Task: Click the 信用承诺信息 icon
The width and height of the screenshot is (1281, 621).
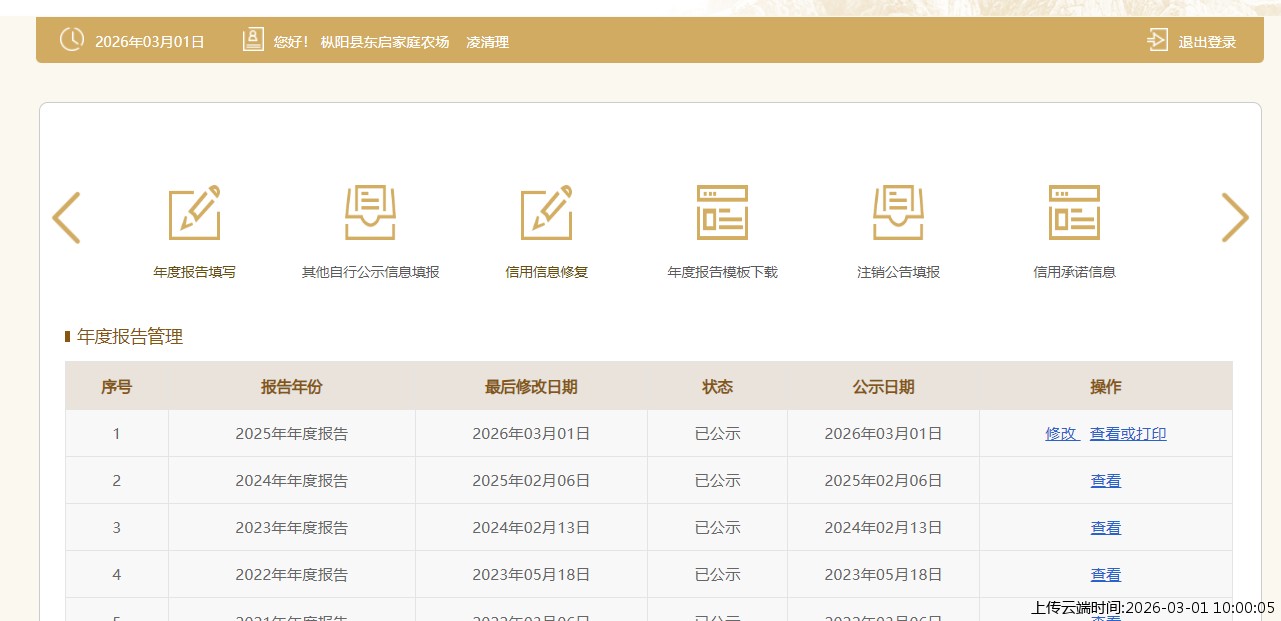Action: coord(1074,213)
